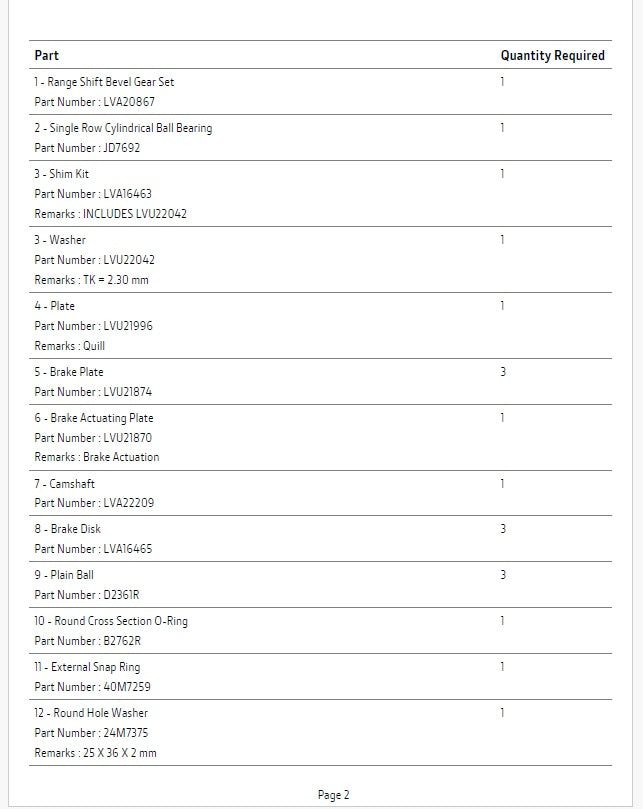
Task: Select Range Shift Bevel Gear Set row
Action: point(104,82)
